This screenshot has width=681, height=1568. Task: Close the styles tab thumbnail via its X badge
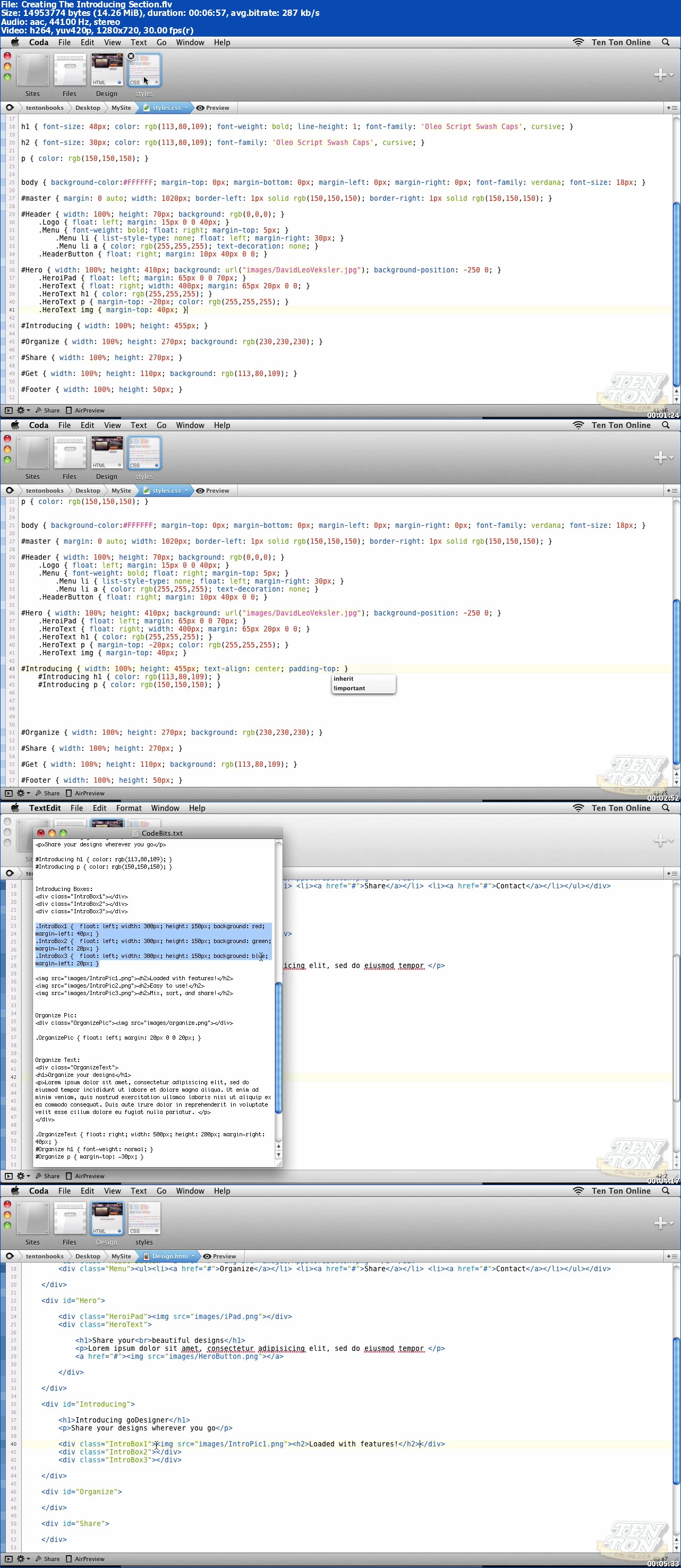coord(131,56)
